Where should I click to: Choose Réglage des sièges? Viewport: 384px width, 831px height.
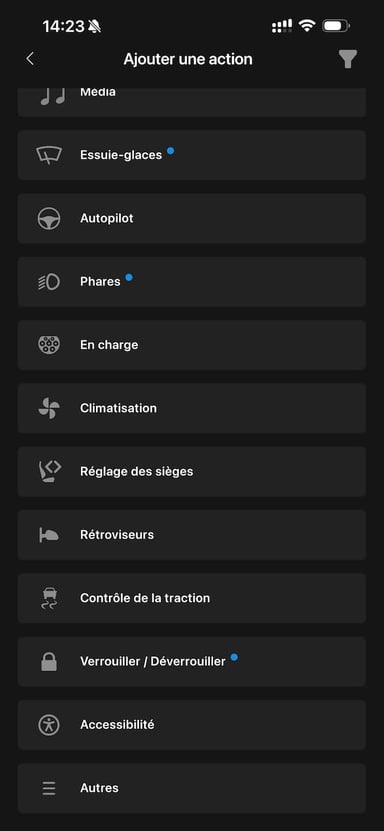192,472
